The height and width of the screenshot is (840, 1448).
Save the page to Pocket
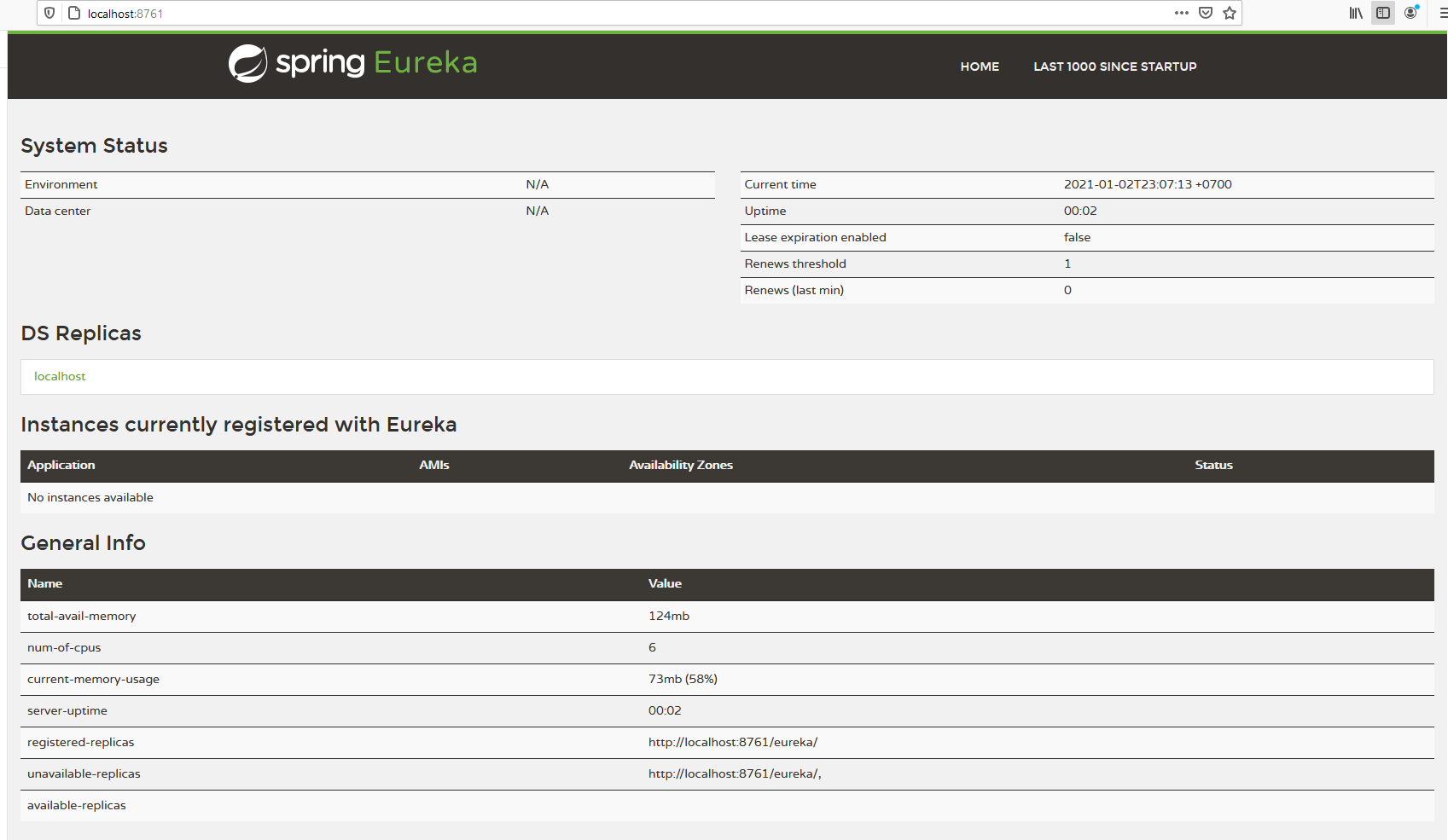click(1206, 13)
